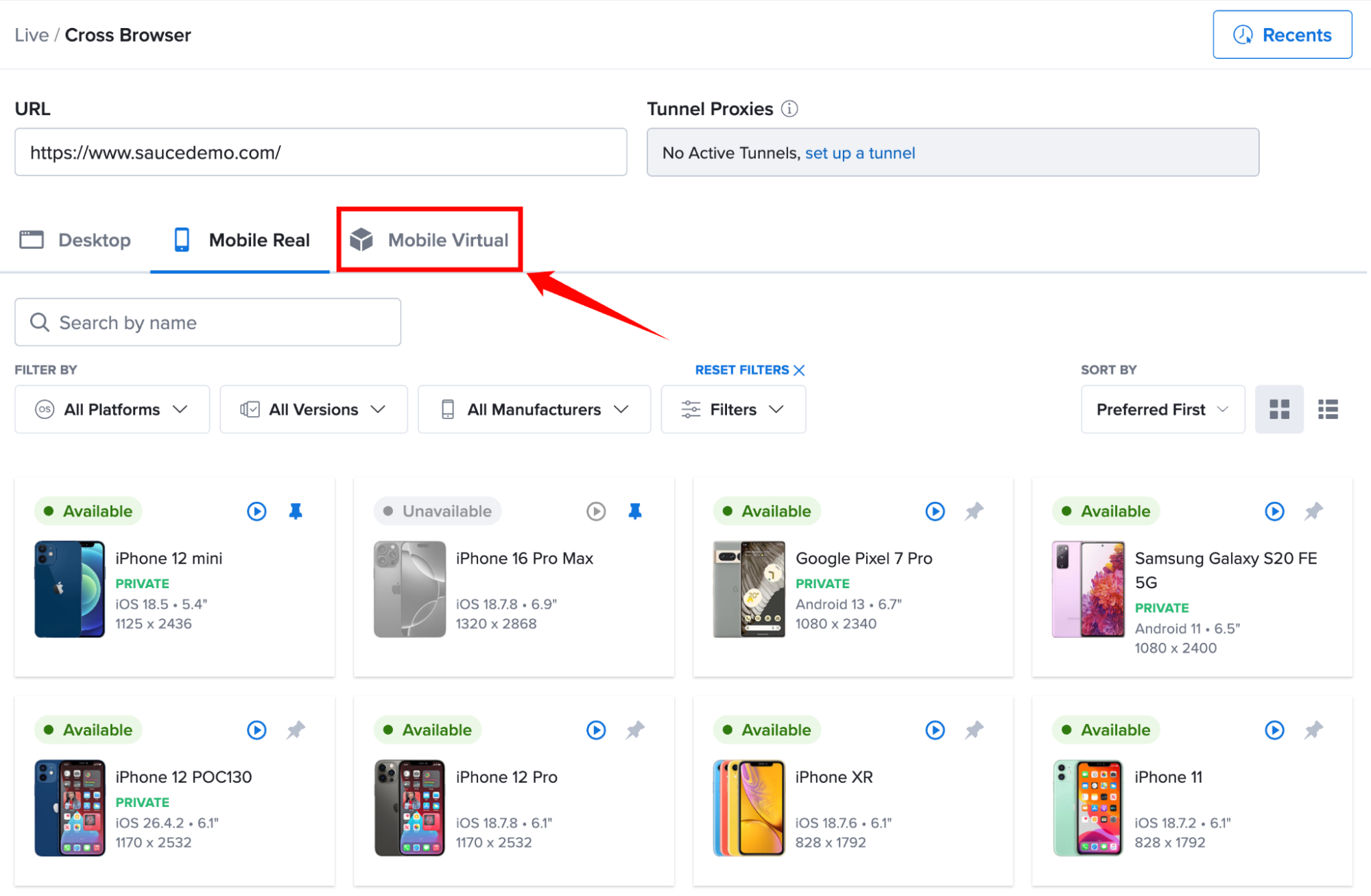Select the iPhone 16 Pro Max thumbnail
This screenshot has width=1371, height=896.
[409, 590]
